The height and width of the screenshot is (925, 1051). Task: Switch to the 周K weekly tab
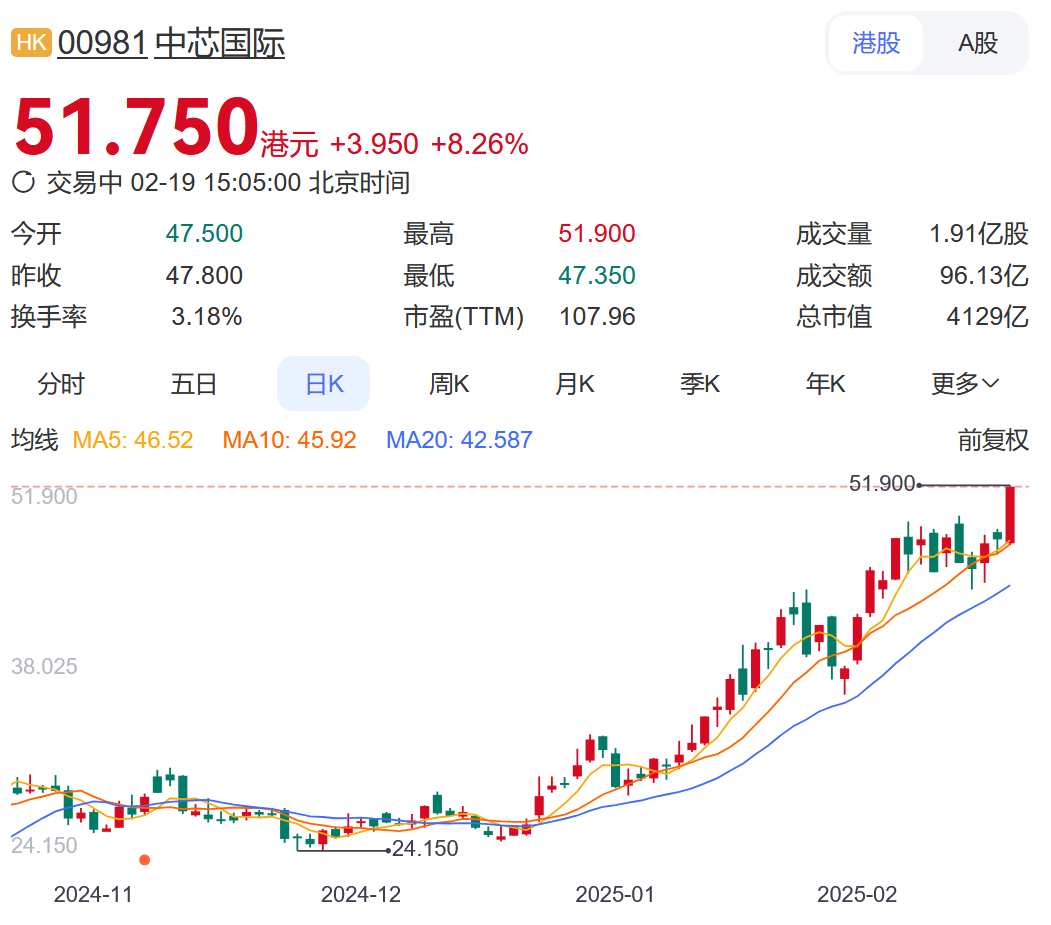click(x=449, y=384)
